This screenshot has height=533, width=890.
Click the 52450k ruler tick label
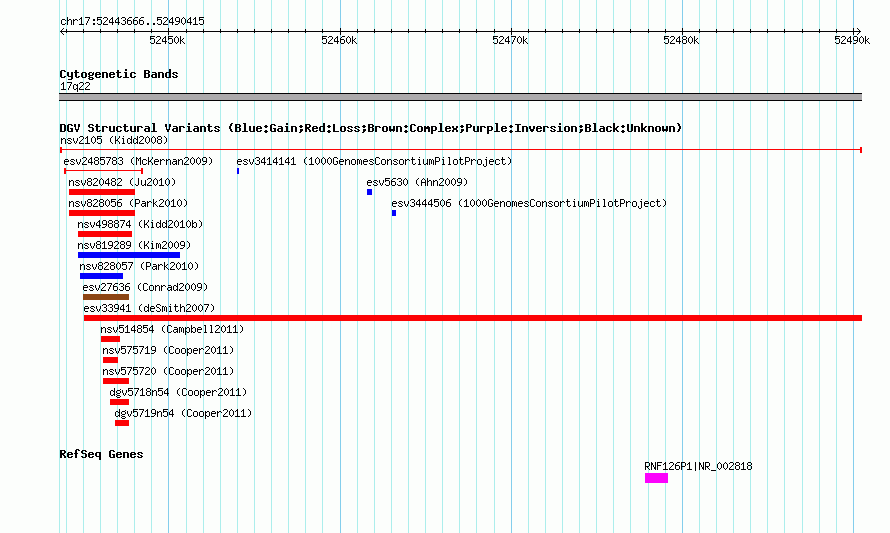click(167, 40)
